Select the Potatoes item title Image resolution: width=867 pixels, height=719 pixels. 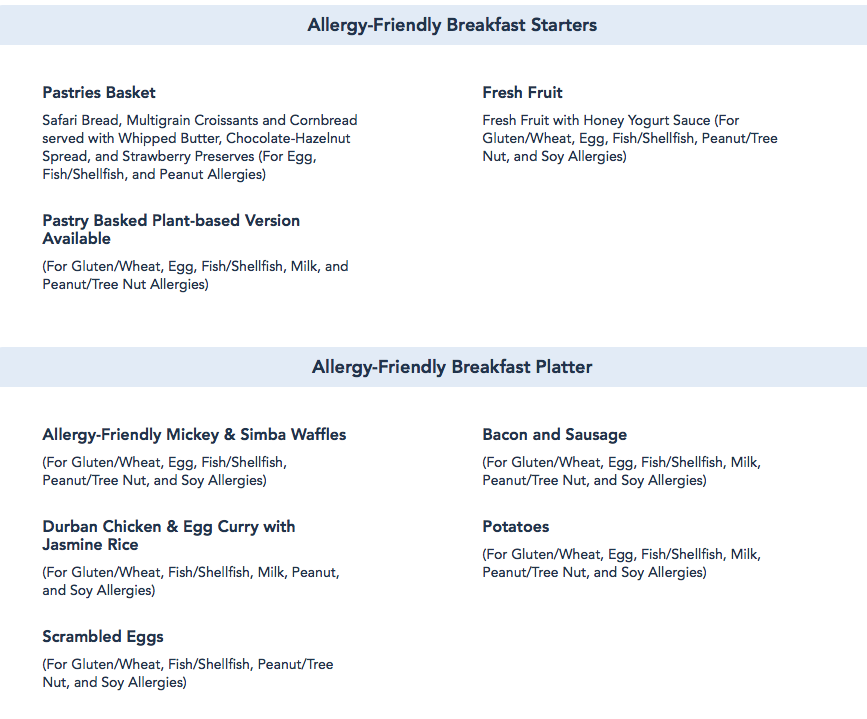[515, 527]
